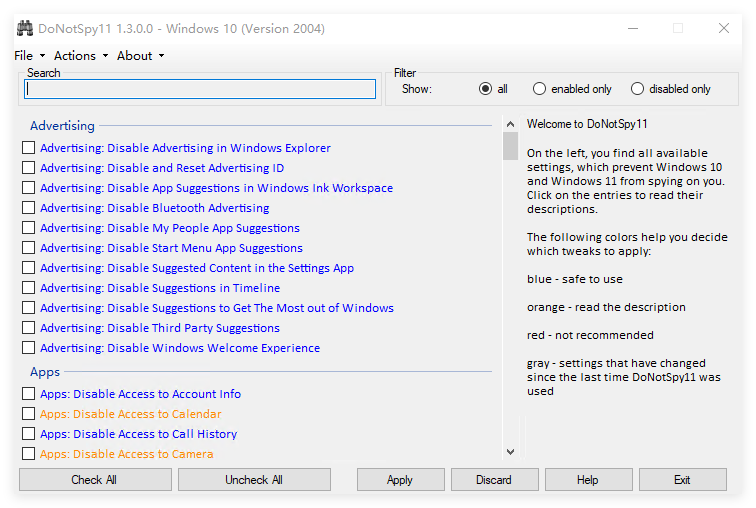
Task: Expand the Actions dropdown menu
Action: click(x=81, y=56)
